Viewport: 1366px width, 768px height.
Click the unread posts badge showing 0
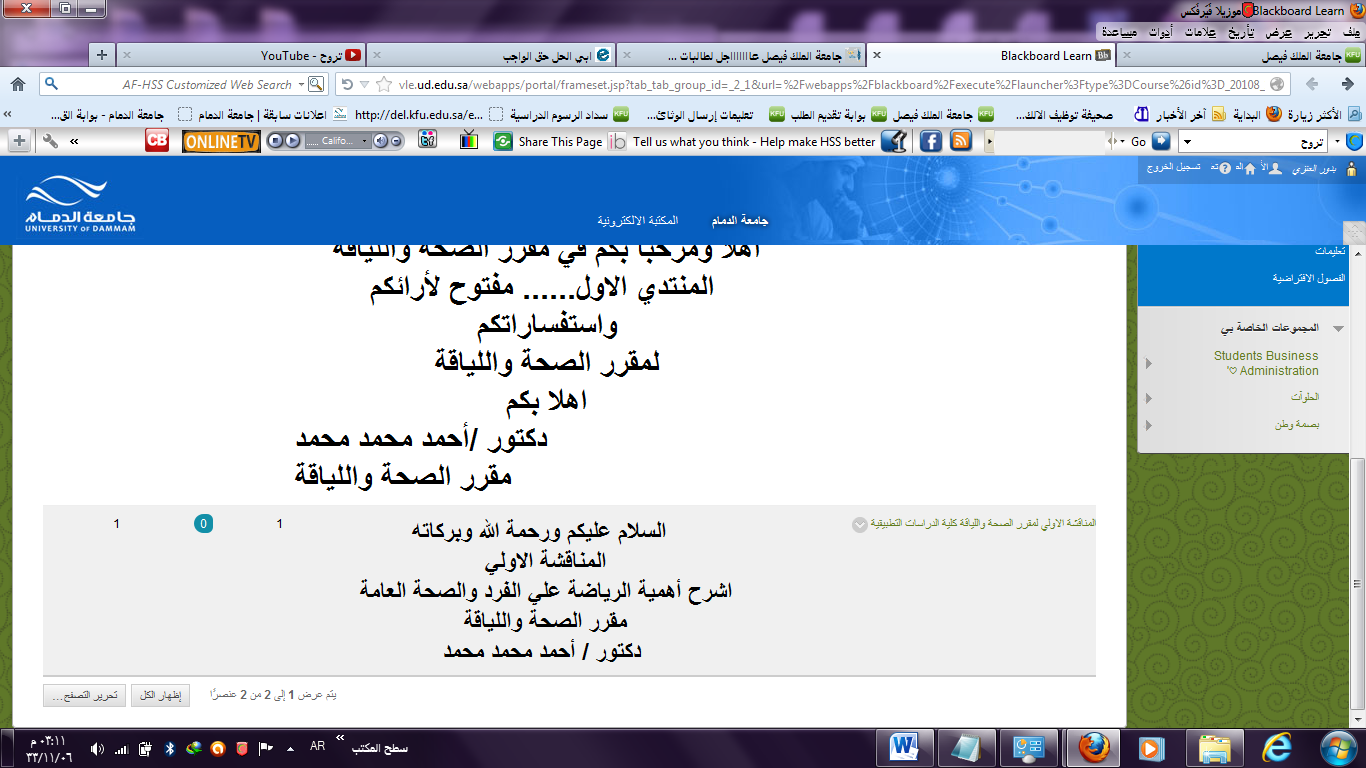[x=203, y=524]
